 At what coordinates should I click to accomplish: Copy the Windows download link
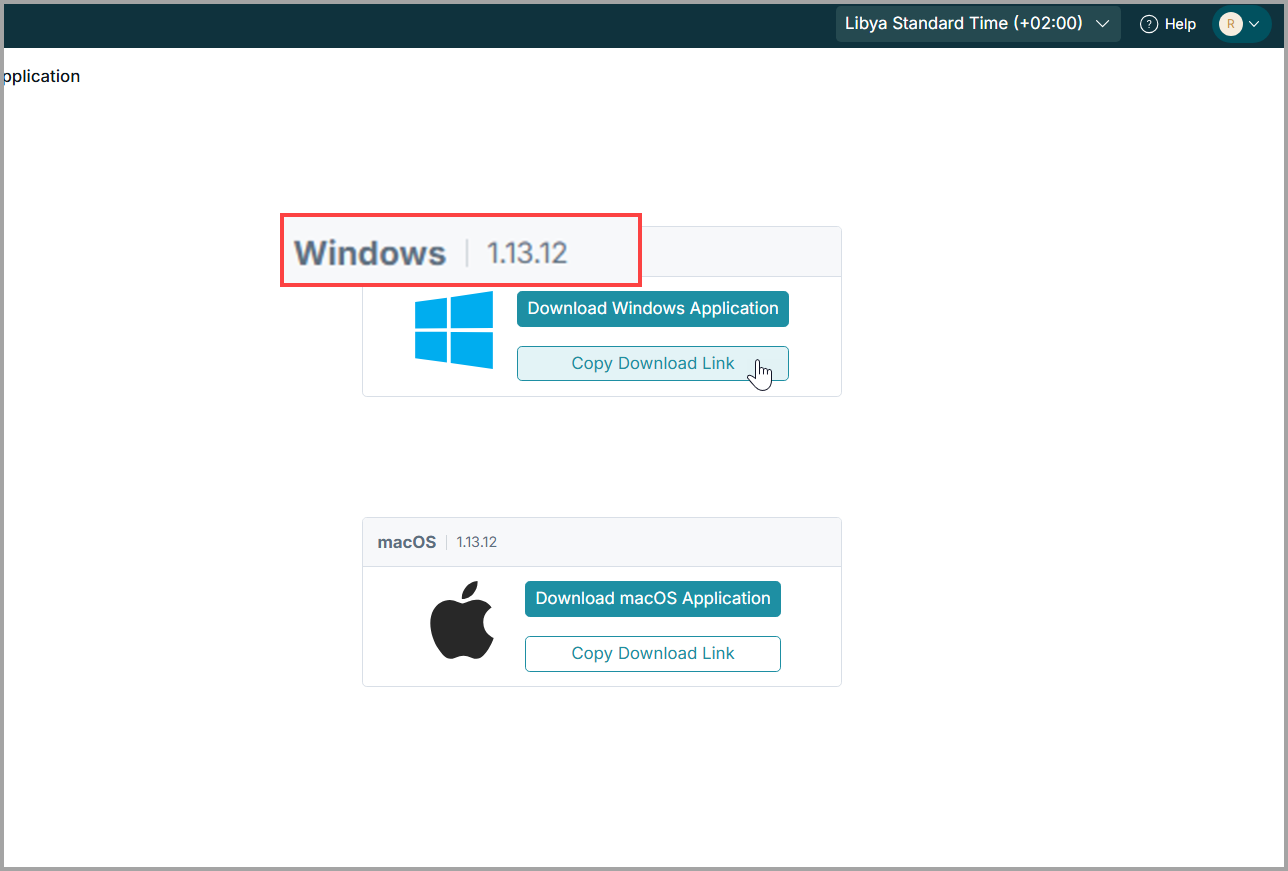coord(653,364)
